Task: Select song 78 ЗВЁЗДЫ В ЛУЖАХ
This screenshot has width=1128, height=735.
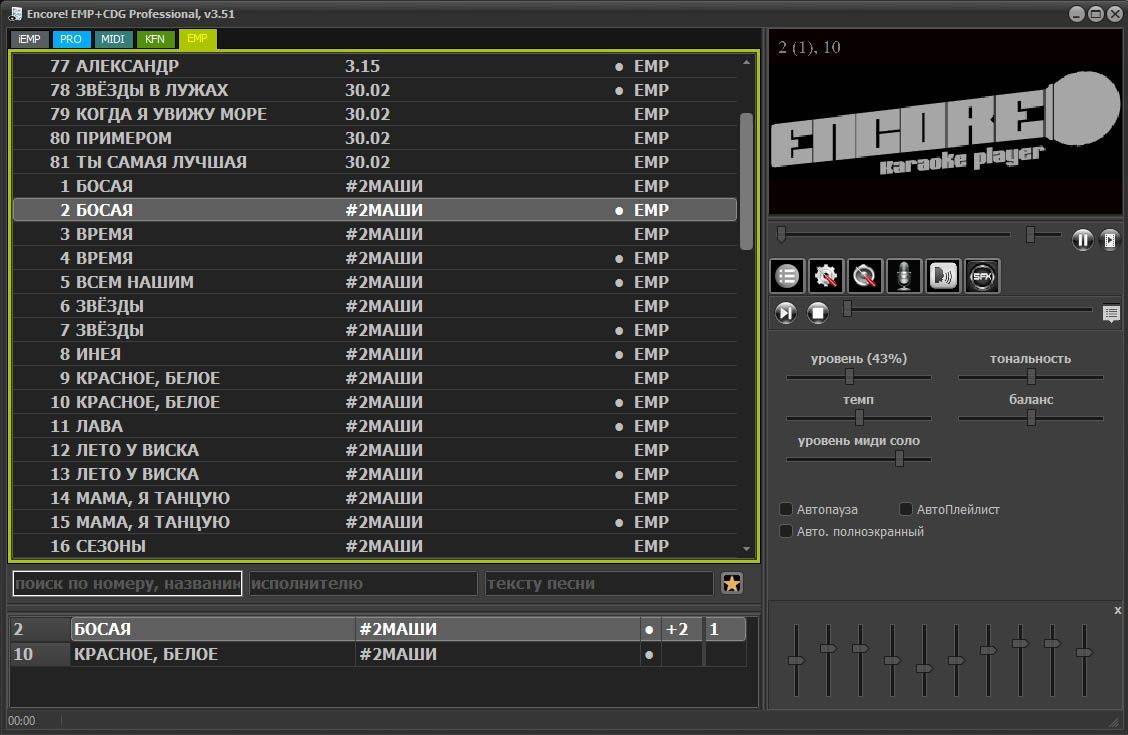Action: click(375, 90)
